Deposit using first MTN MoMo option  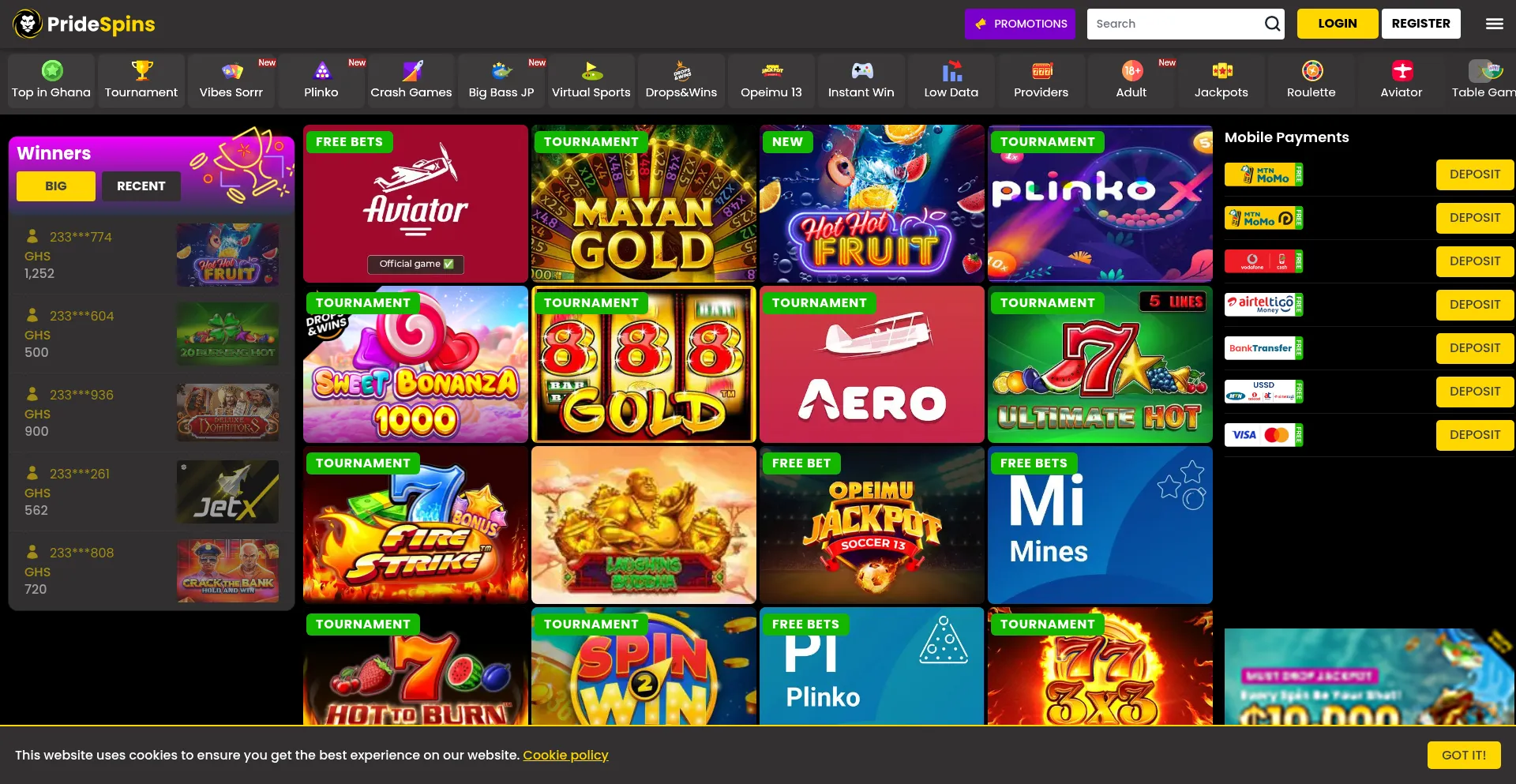(x=1475, y=174)
